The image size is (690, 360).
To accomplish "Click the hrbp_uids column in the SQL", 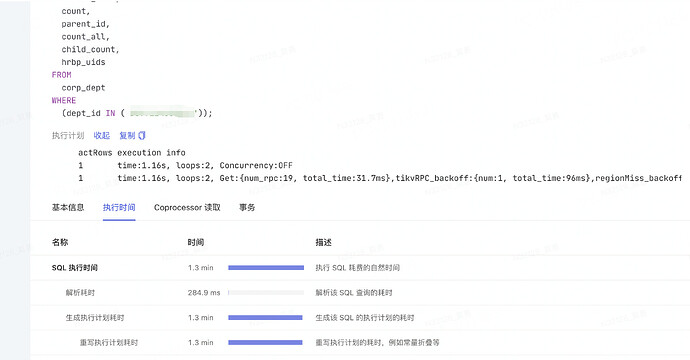I will pyautogui.click(x=83, y=62).
